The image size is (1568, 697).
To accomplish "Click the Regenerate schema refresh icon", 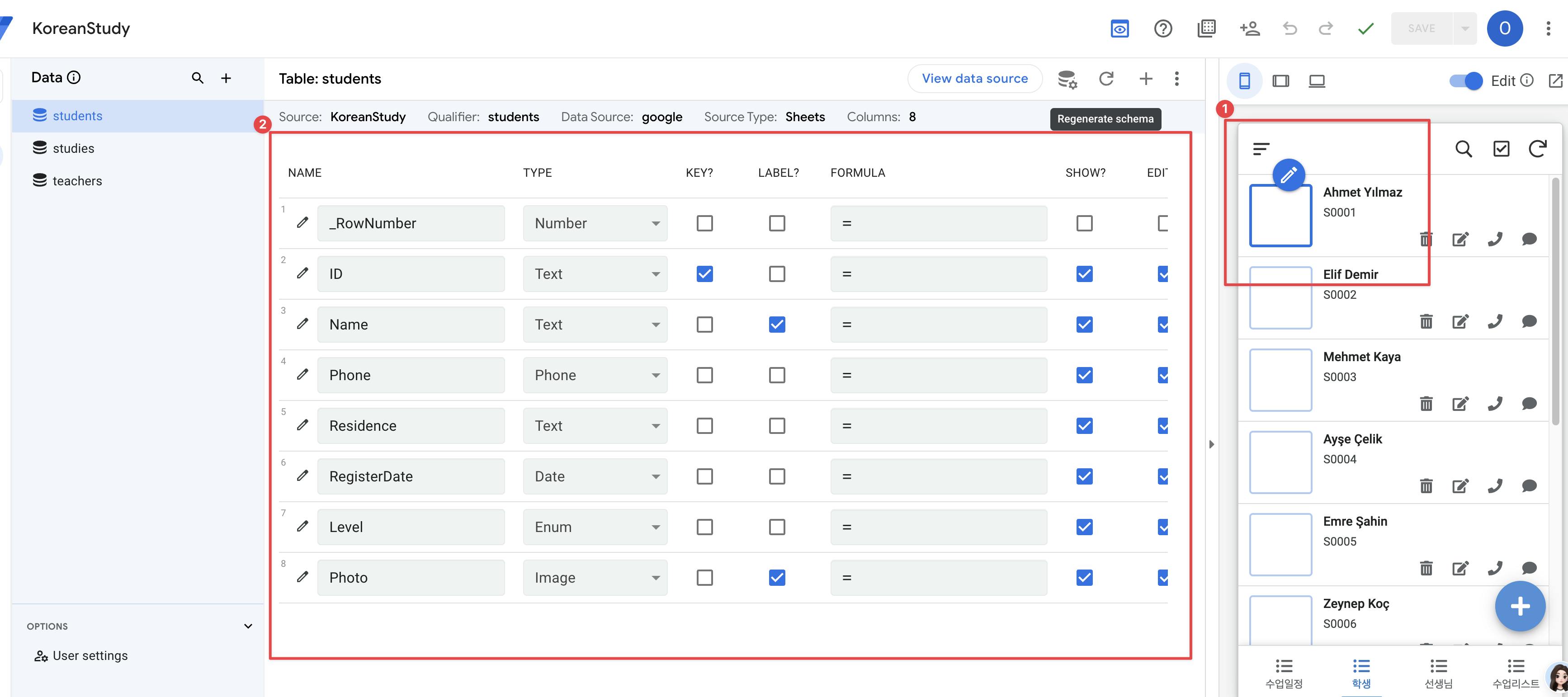I will tap(1106, 79).
